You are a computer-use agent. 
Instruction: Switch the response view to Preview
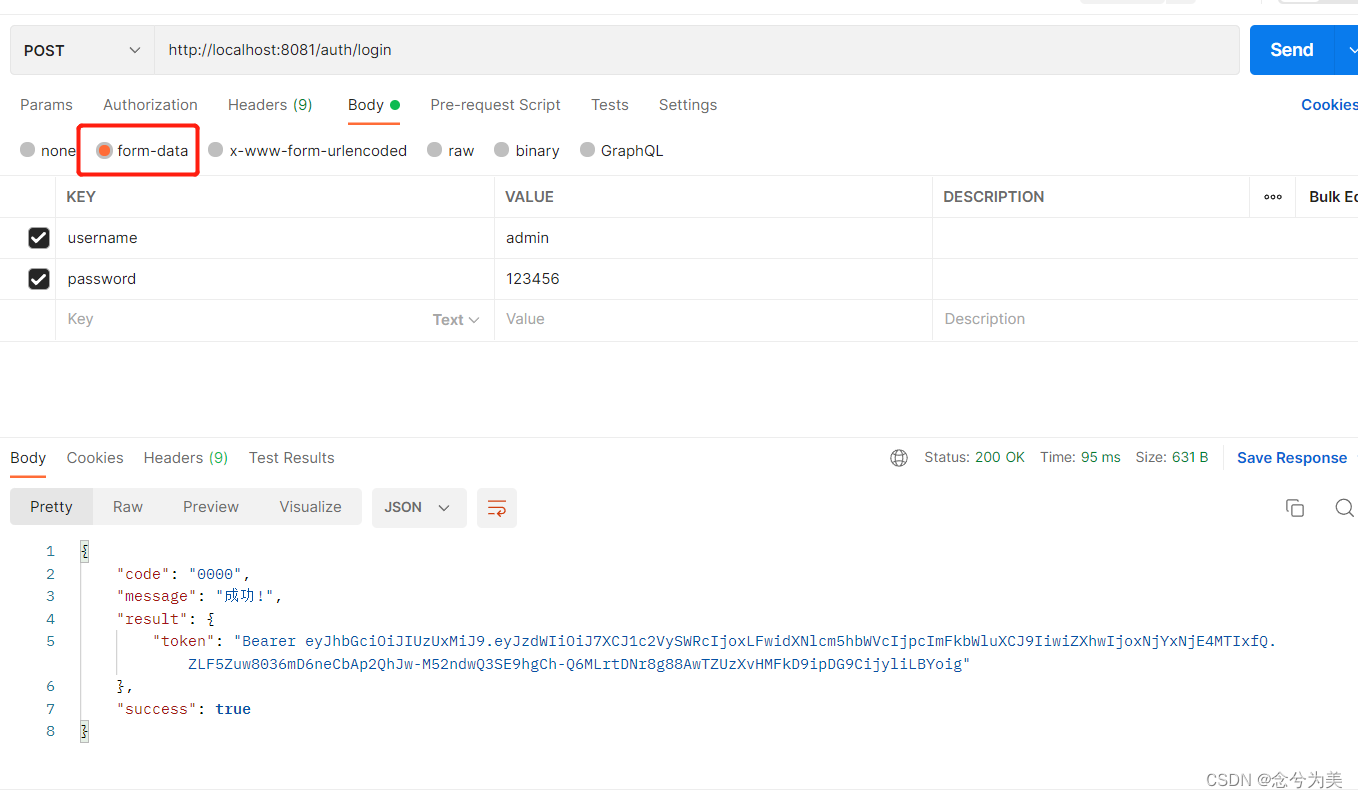(x=211, y=507)
